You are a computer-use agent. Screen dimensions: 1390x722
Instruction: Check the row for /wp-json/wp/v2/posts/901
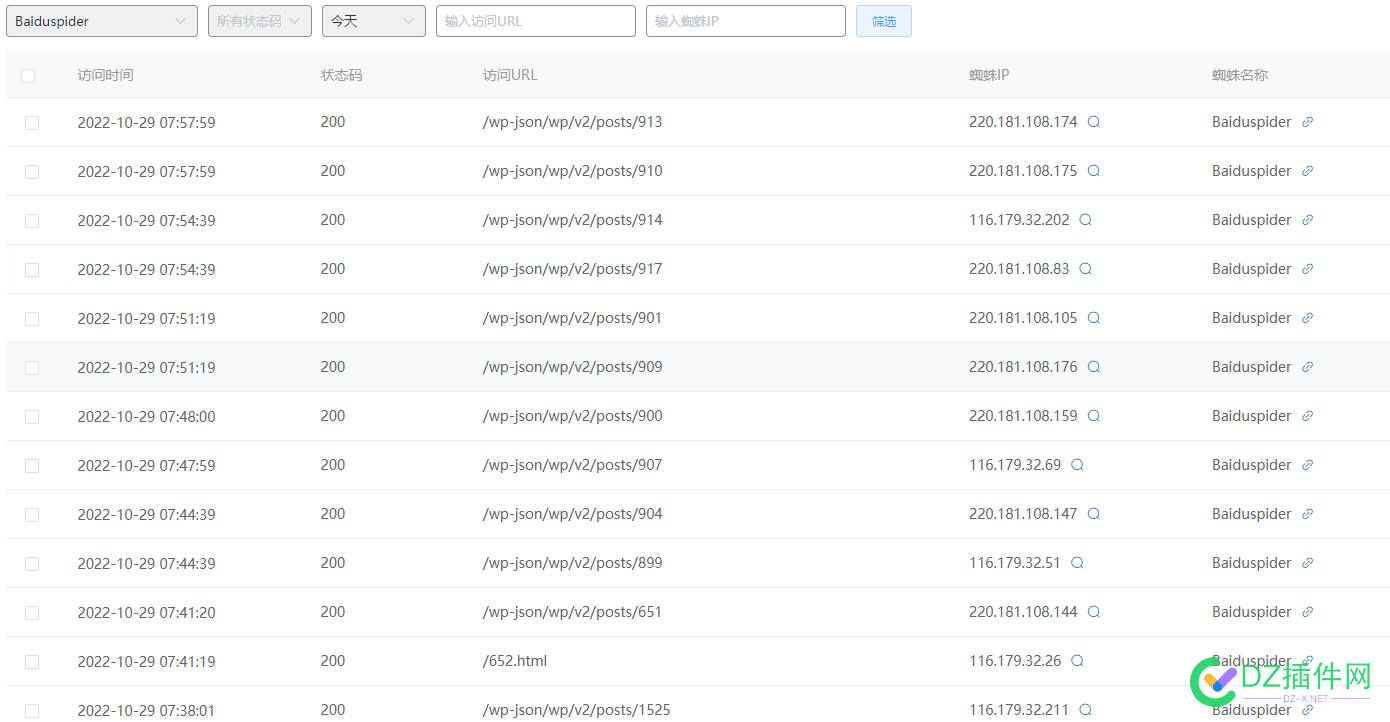32,319
